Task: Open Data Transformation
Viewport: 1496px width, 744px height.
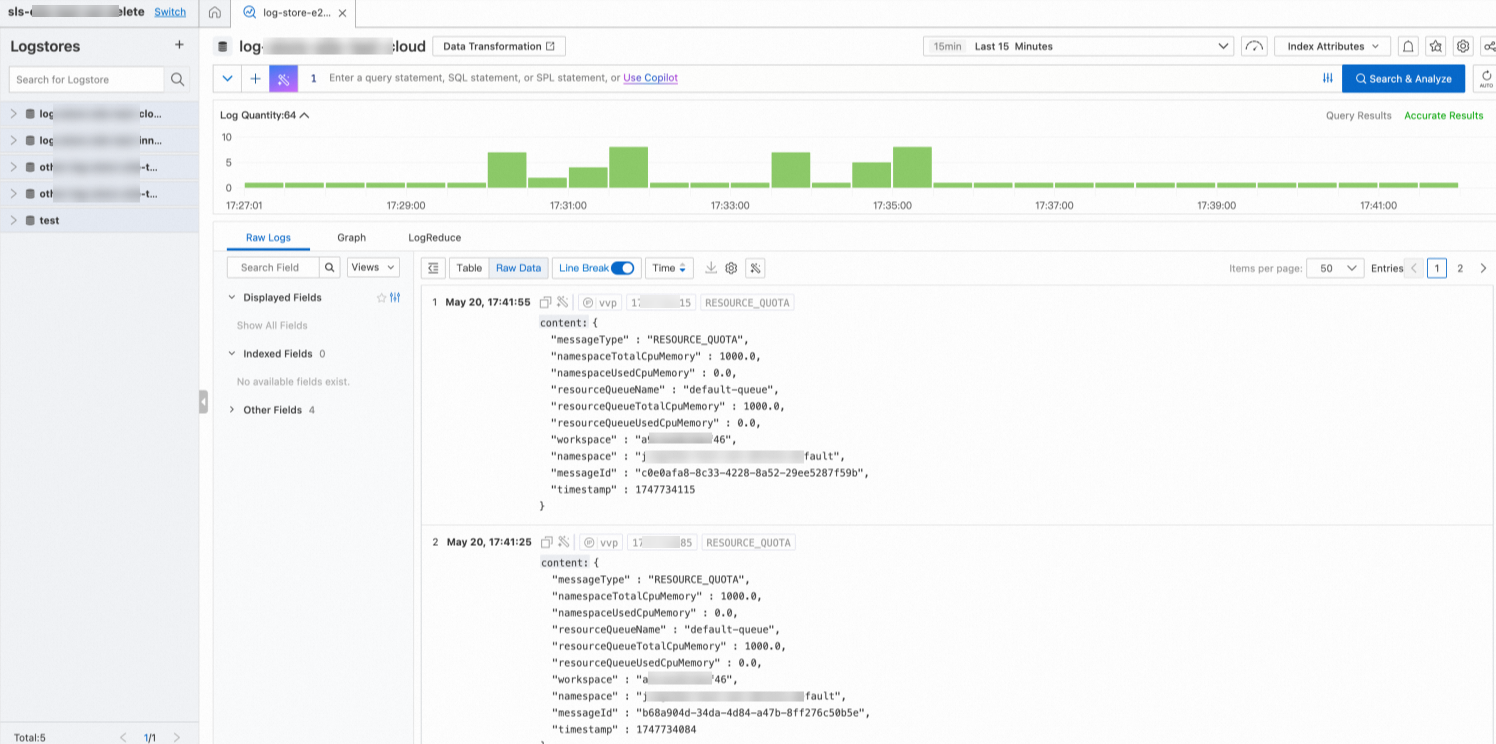Action: tap(499, 46)
